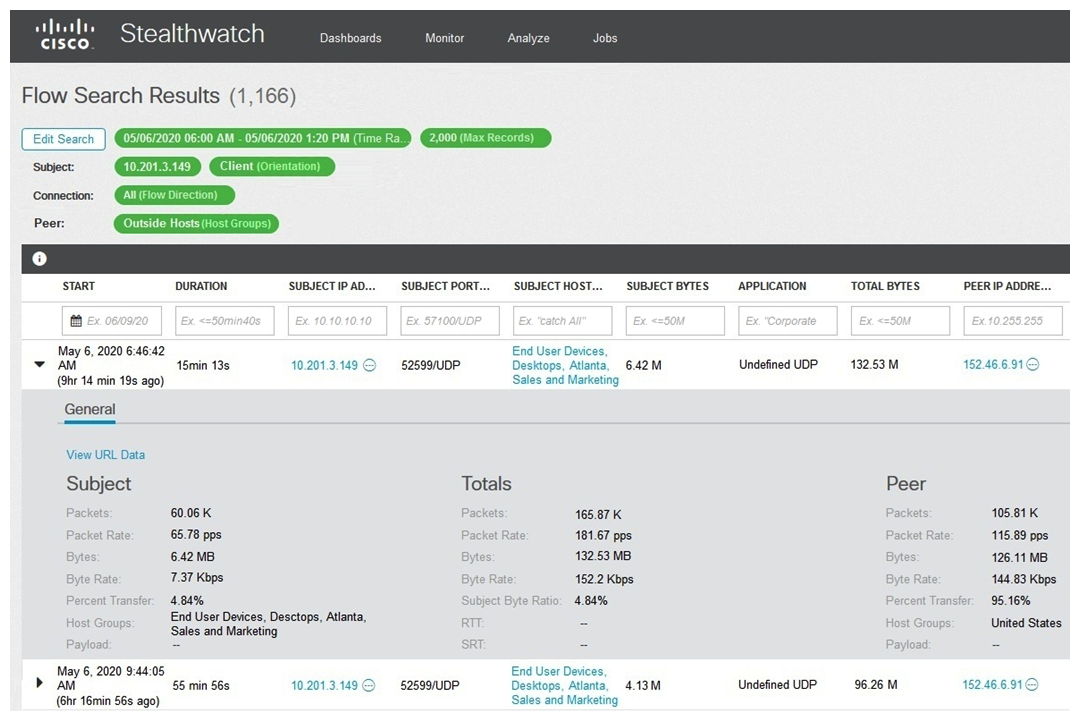This screenshot has width=1079, height=717.
Task: Click the Start date filter field
Action: pyautogui.click(x=112, y=321)
